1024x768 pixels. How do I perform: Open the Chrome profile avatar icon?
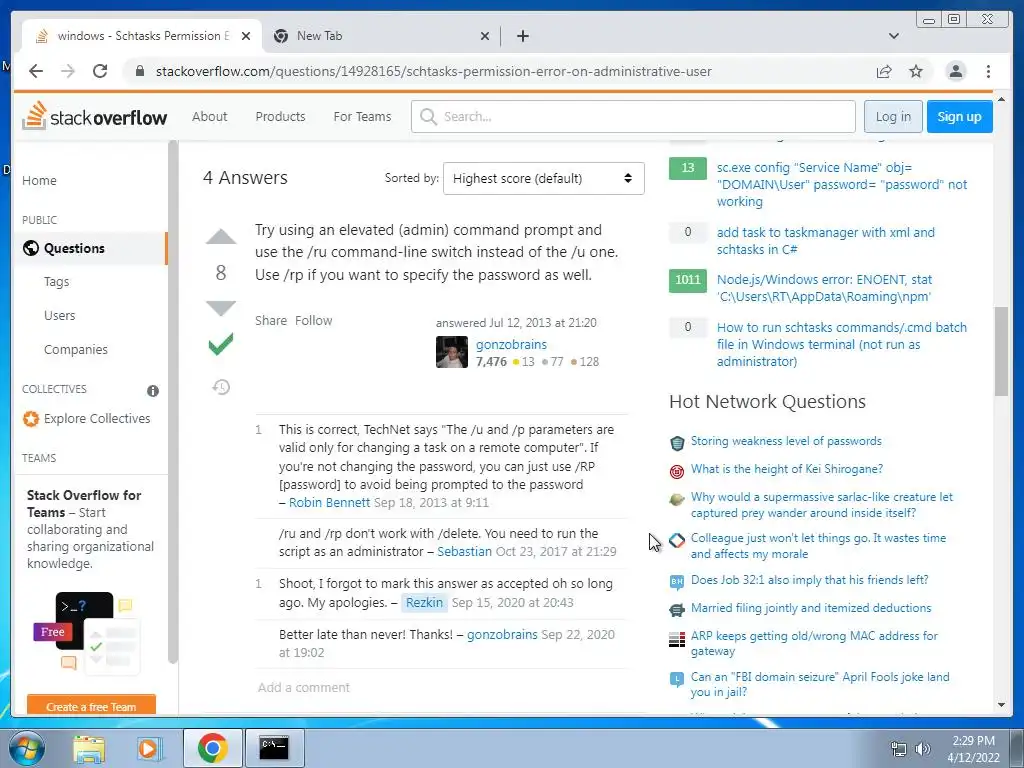coord(955,71)
